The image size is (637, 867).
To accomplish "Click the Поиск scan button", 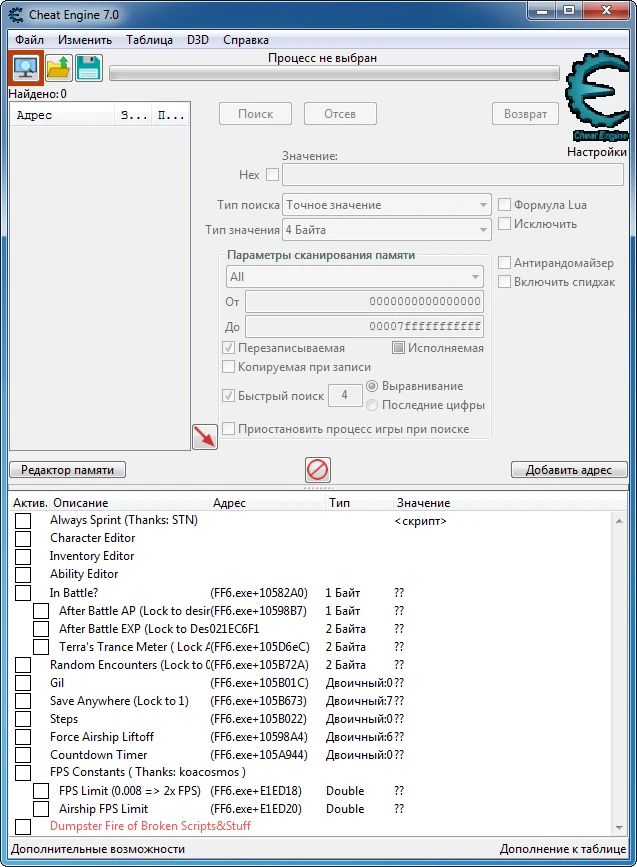I will [x=255, y=114].
